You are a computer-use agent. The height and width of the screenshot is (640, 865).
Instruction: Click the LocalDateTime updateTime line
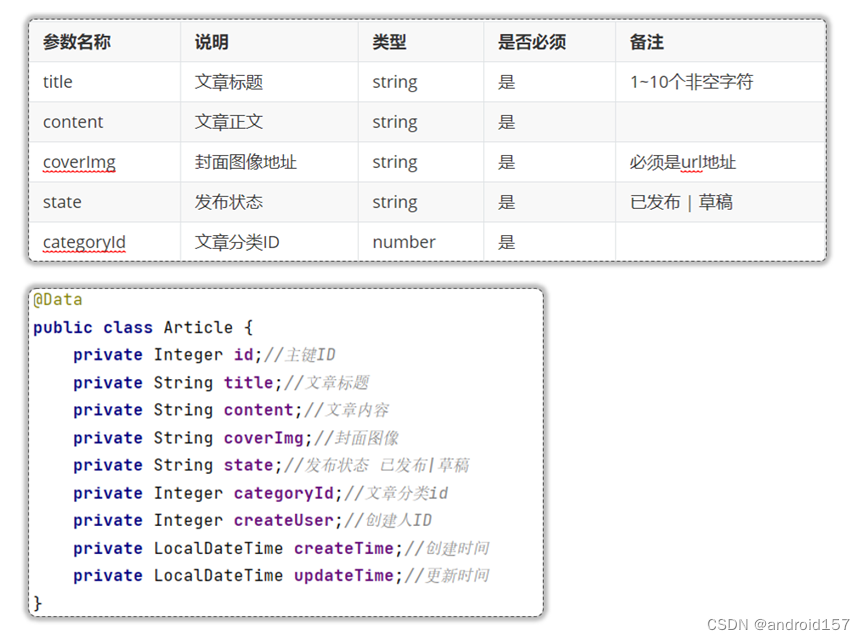(281, 575)
